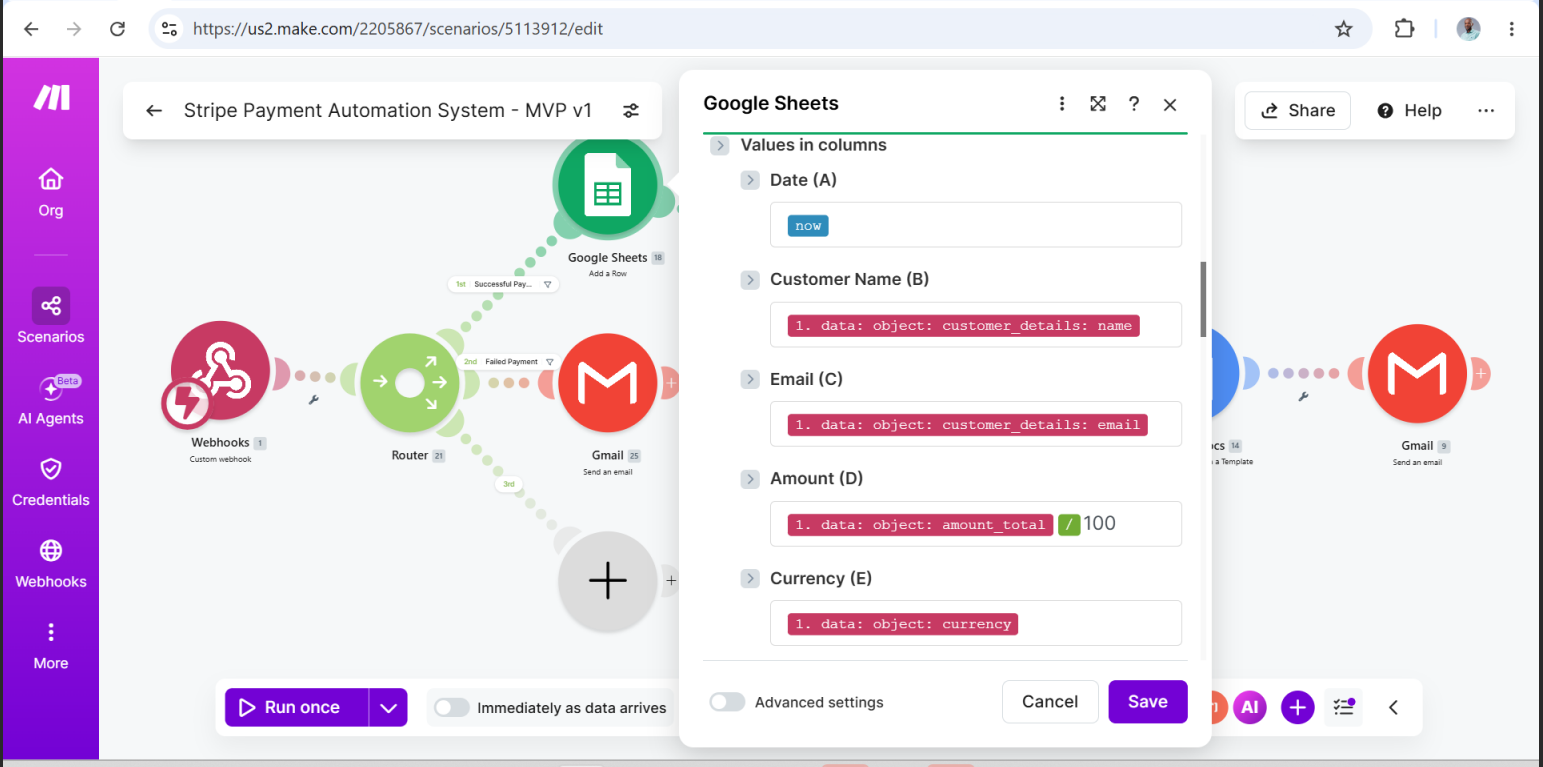Click the browser address bar URL
Viewport: 1543px width, 767px height.
[x=397, y=29]
